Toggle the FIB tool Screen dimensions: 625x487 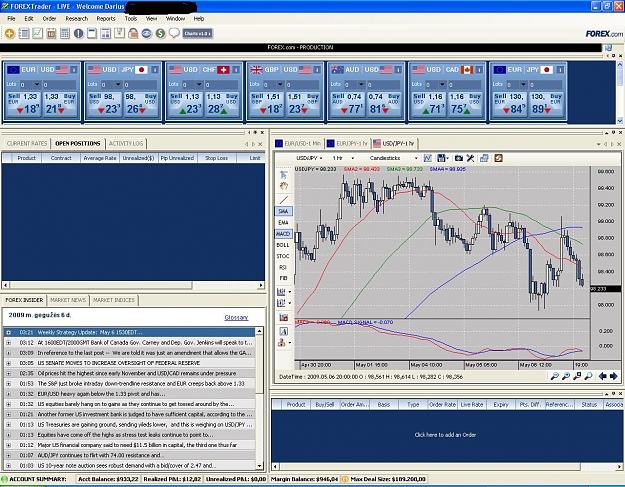pos(283,278)
